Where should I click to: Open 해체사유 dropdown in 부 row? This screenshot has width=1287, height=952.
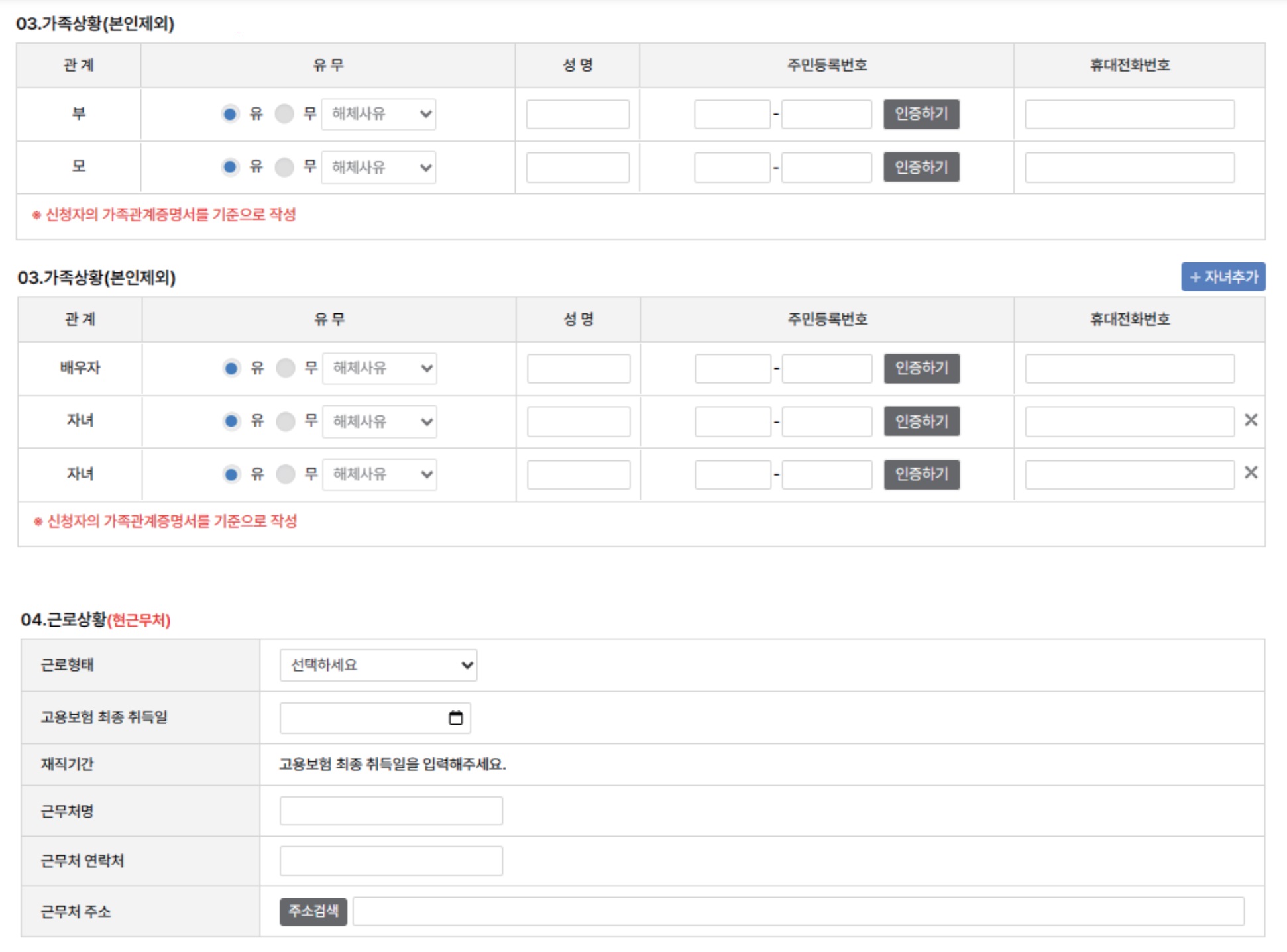click(x=378, y=114)
